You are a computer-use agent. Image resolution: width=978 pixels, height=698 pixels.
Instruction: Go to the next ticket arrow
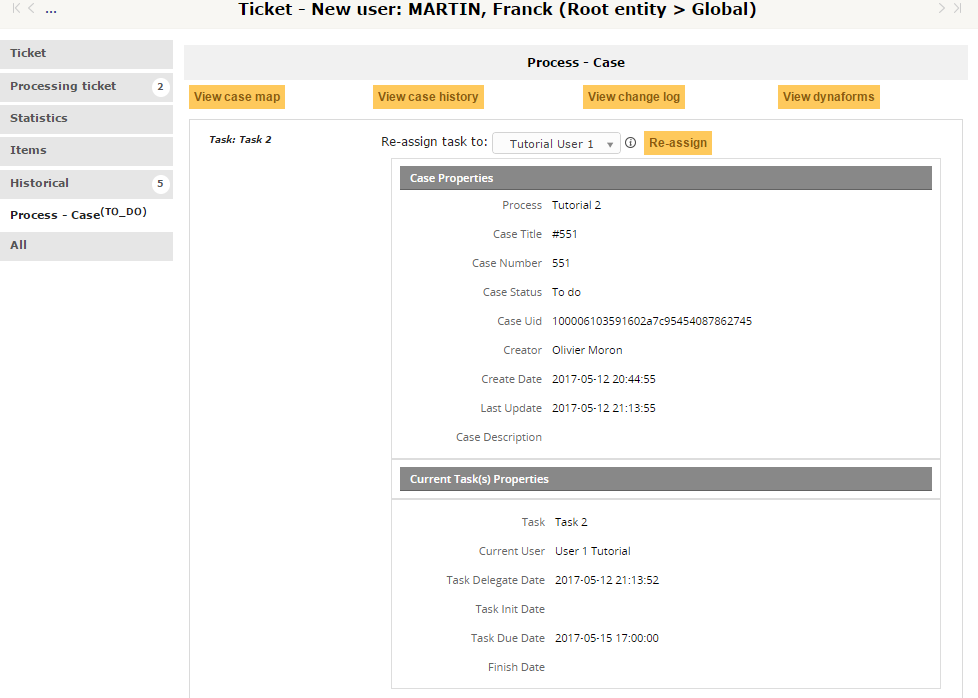click(x=942, y=9)
